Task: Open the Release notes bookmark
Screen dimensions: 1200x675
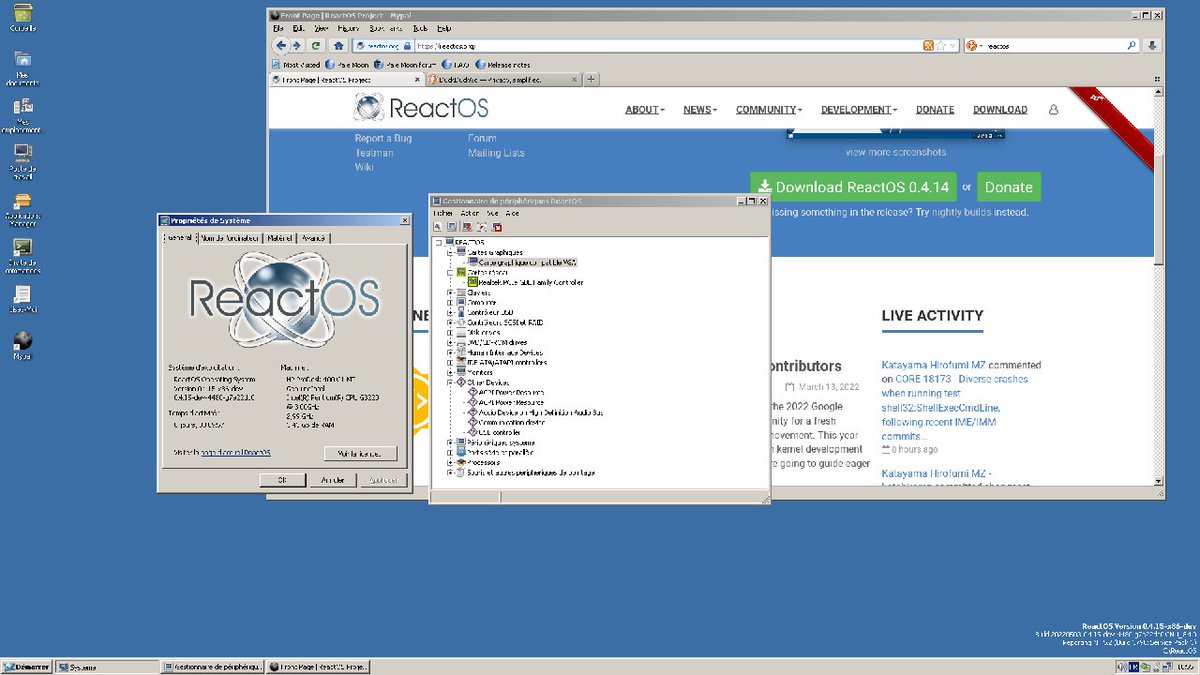Action: coord(503,64)
